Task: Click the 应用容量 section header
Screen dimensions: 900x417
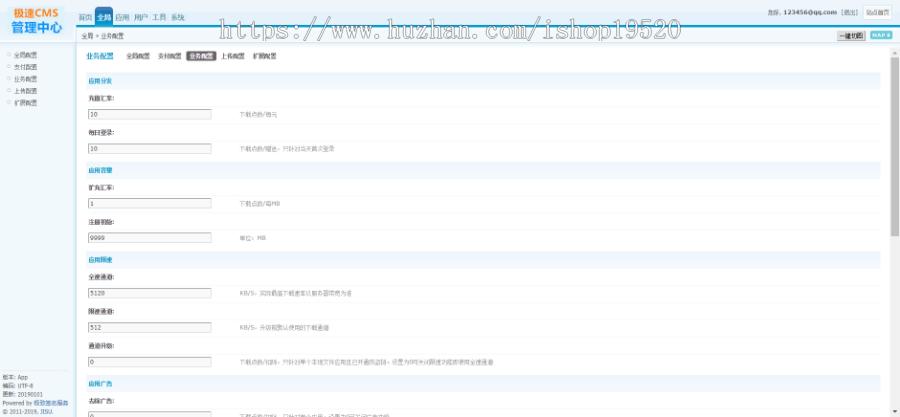Action: click(x=100, y=170)
